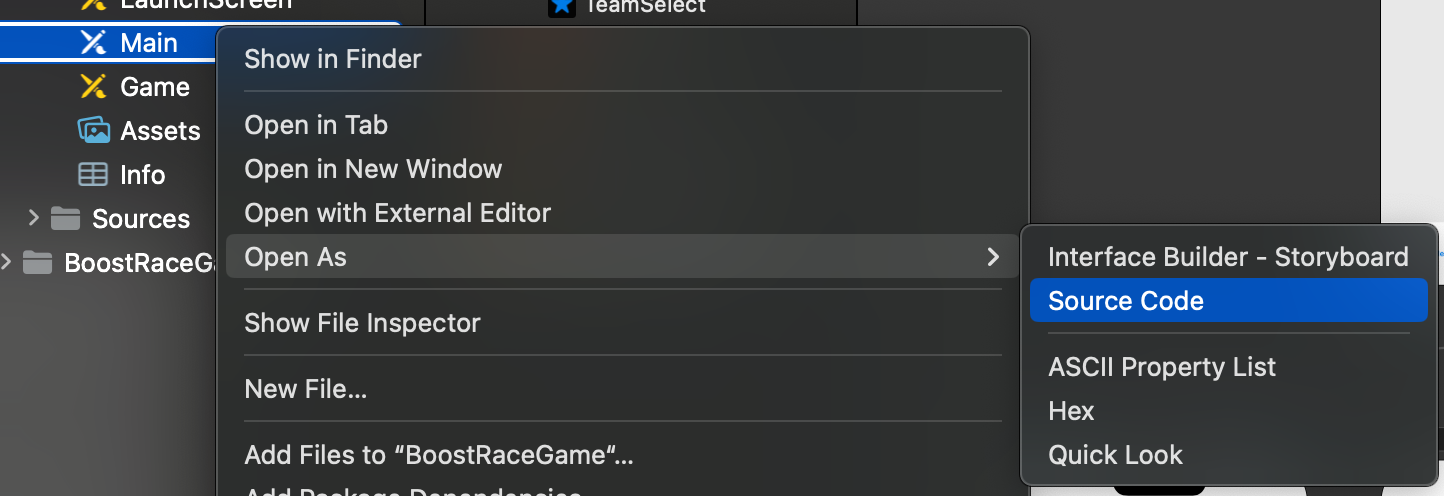Image resolution: width=1444 pixels, height=496 pixels.
Task: Click the Open As submenu chevron
Action: pyautogui.click(x=993, y=257)
